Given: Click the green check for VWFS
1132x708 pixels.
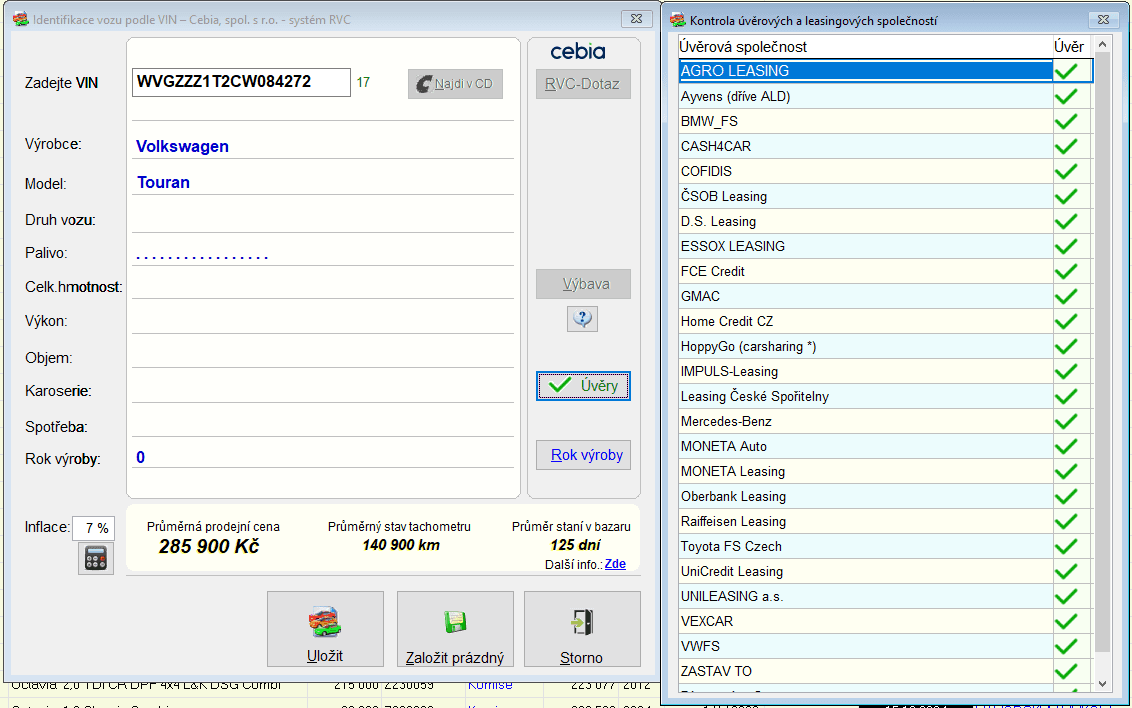Looking at the screenshot, I should pos(1066,647).
